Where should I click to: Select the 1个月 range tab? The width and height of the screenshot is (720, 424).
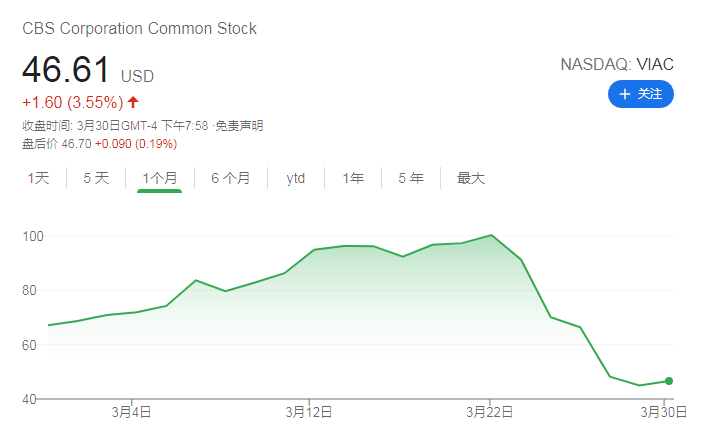tap(160, 178)
